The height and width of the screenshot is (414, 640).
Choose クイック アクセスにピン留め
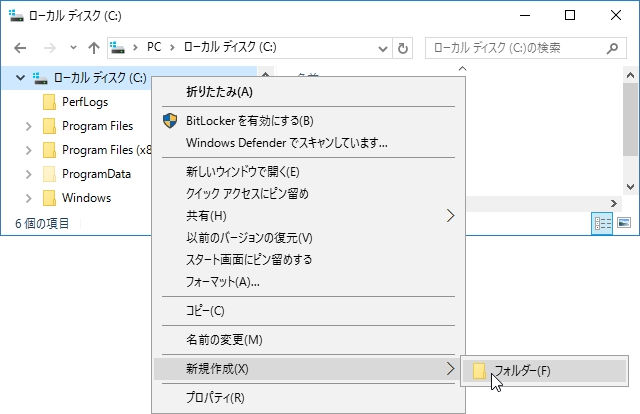point(308,194)
